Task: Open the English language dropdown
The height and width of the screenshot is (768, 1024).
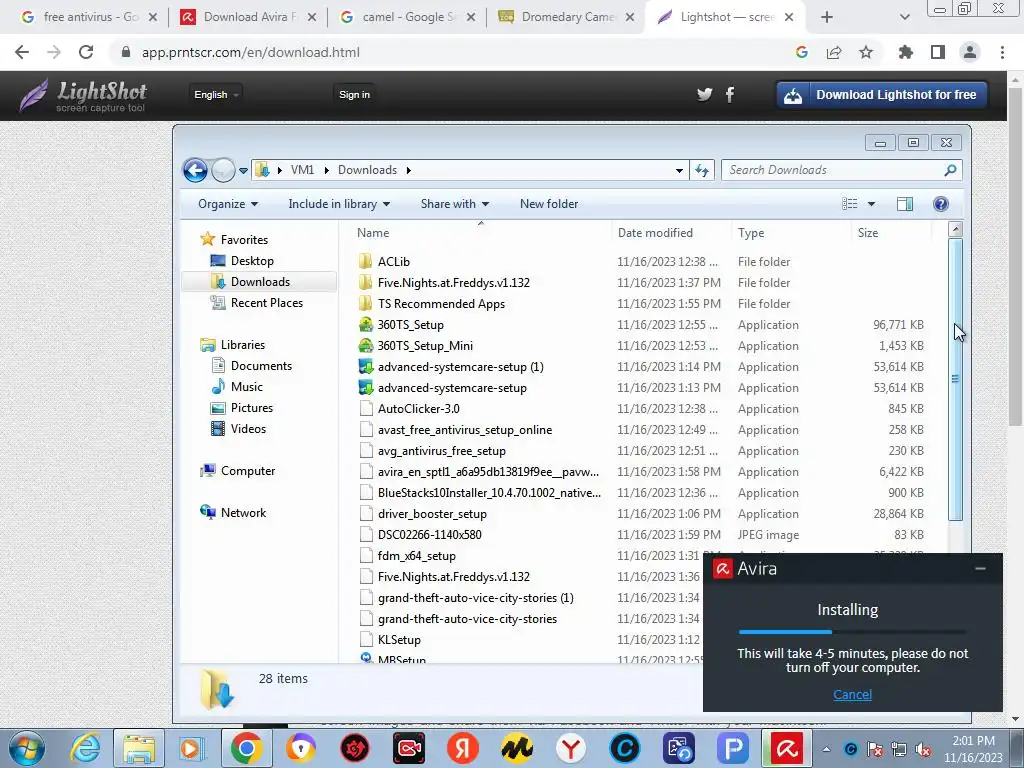Action: pos(216,95)
